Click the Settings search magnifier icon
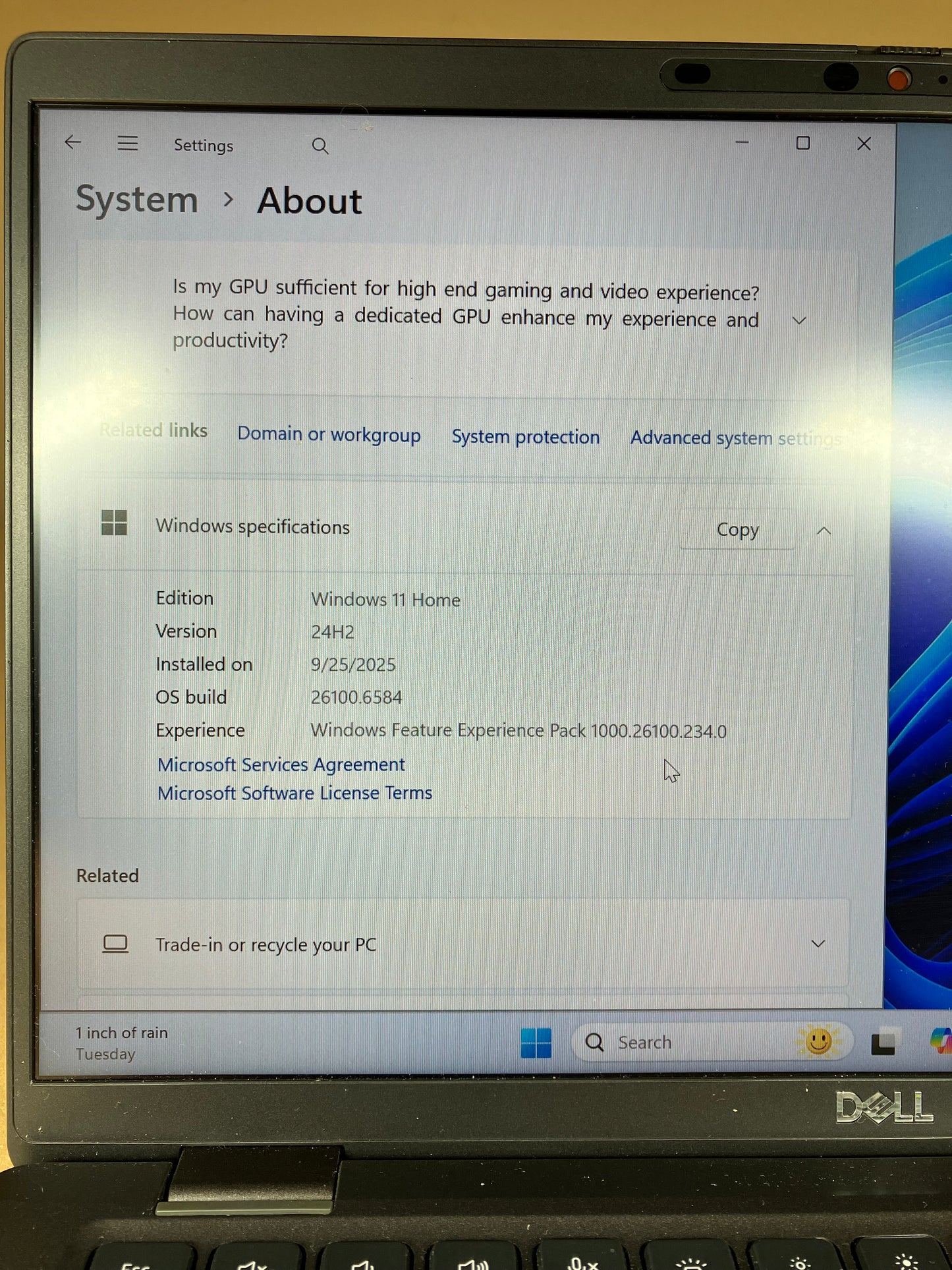The height and width of the screenshot is (1270, 952). coord(320,146)
